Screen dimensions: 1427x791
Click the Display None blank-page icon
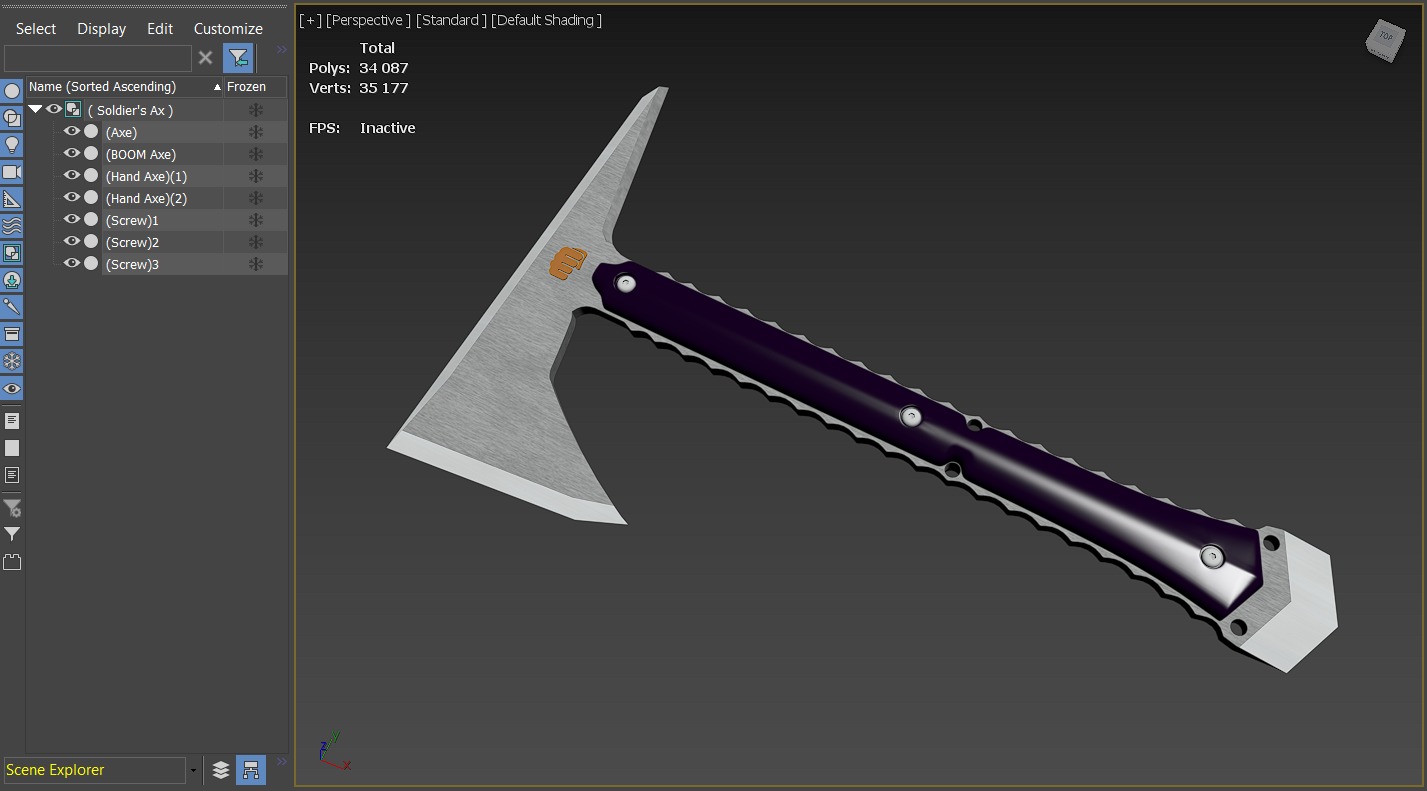[x=12, y=448]
